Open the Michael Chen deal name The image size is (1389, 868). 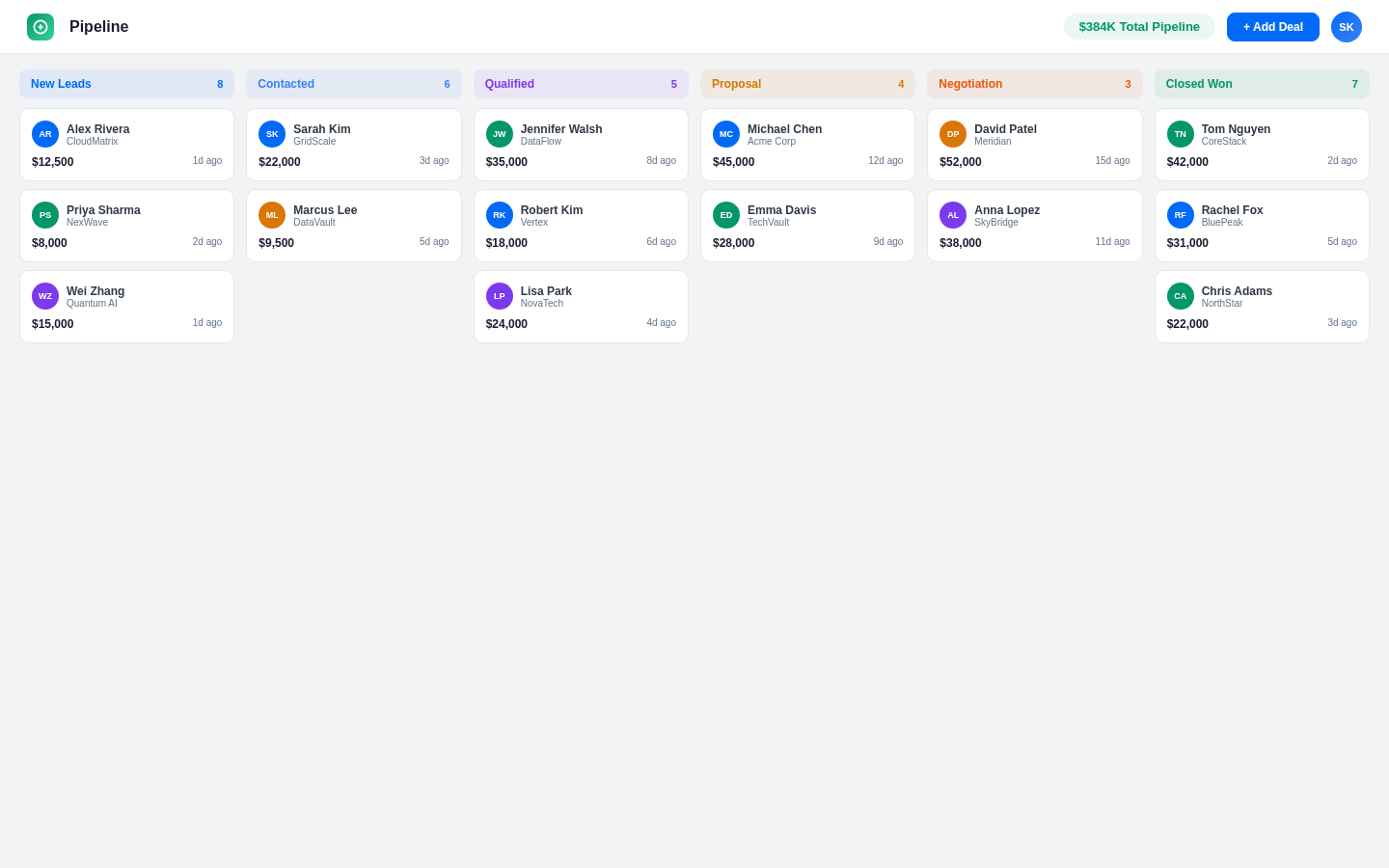785,129
